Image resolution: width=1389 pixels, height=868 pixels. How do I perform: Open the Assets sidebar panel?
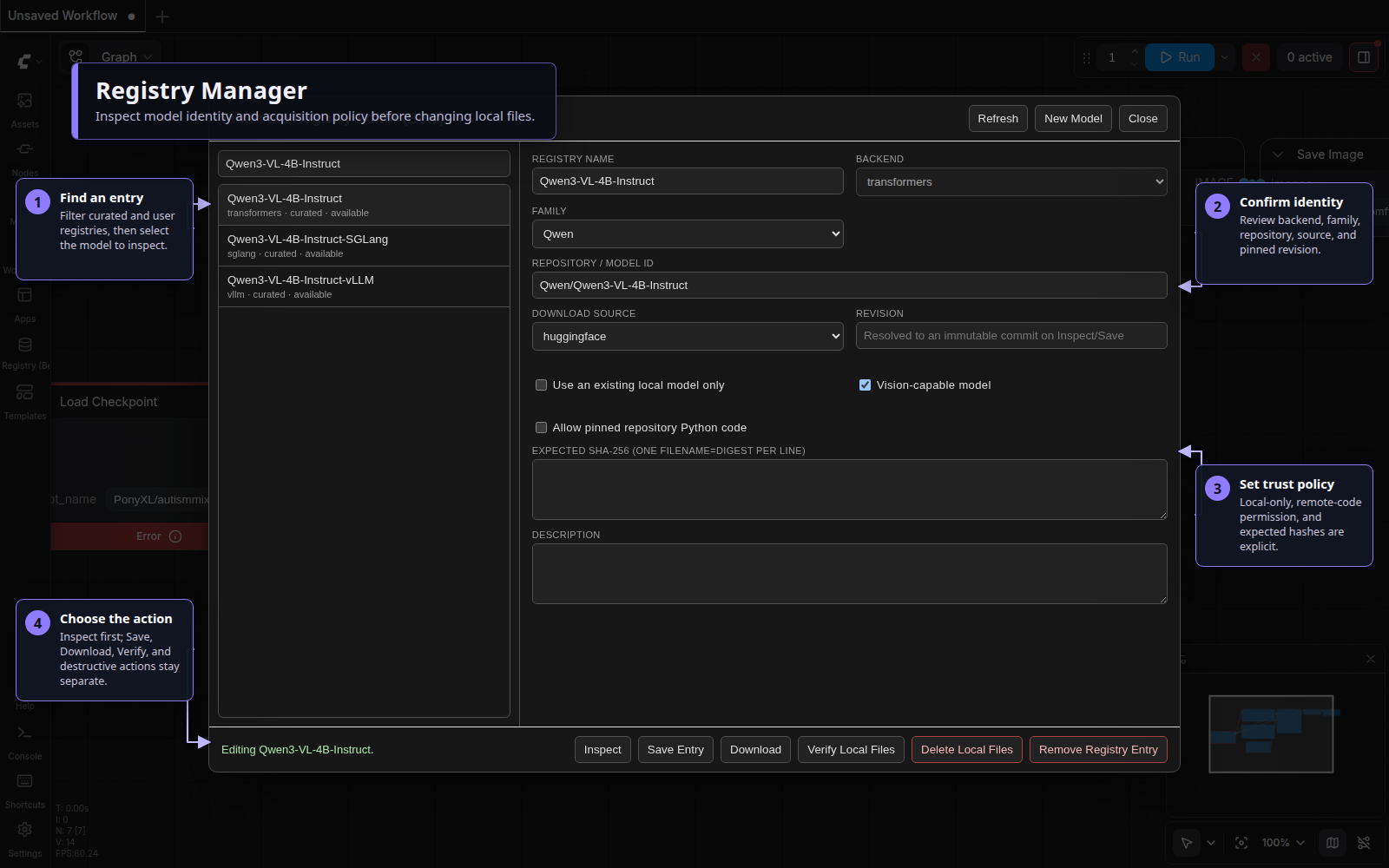[x=25, y=108]
